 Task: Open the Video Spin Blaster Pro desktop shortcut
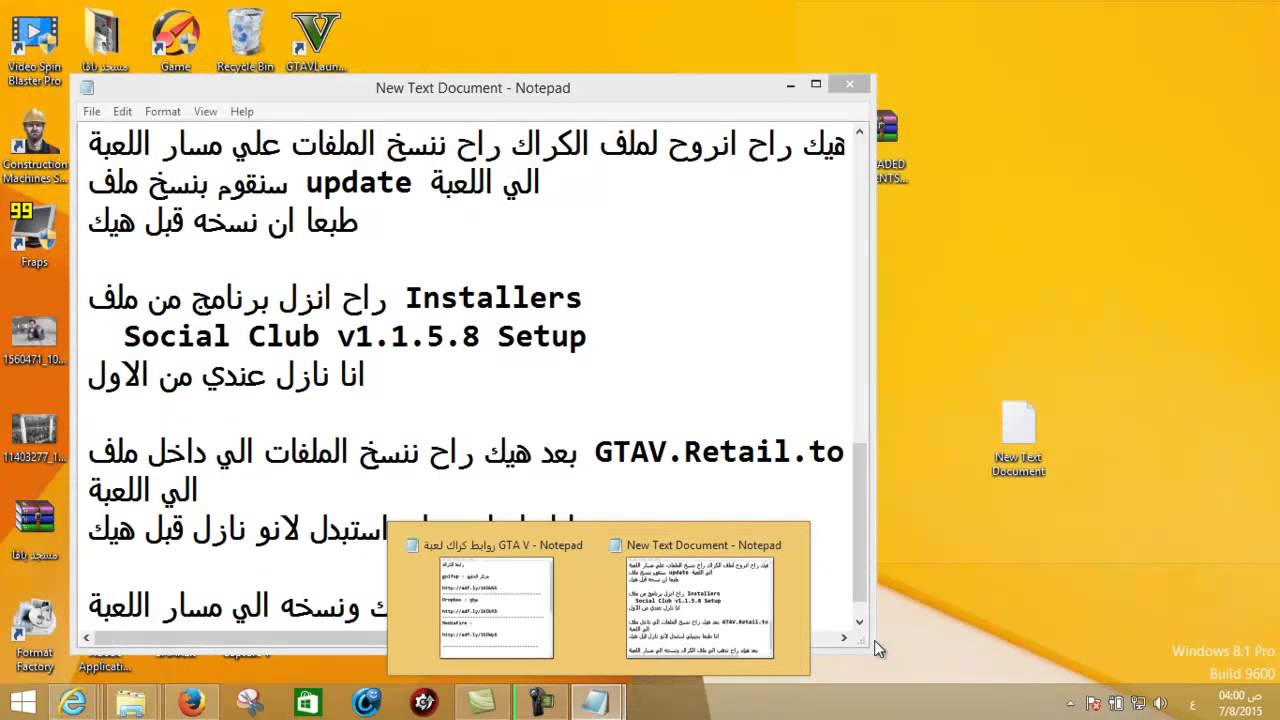[34, 47]
